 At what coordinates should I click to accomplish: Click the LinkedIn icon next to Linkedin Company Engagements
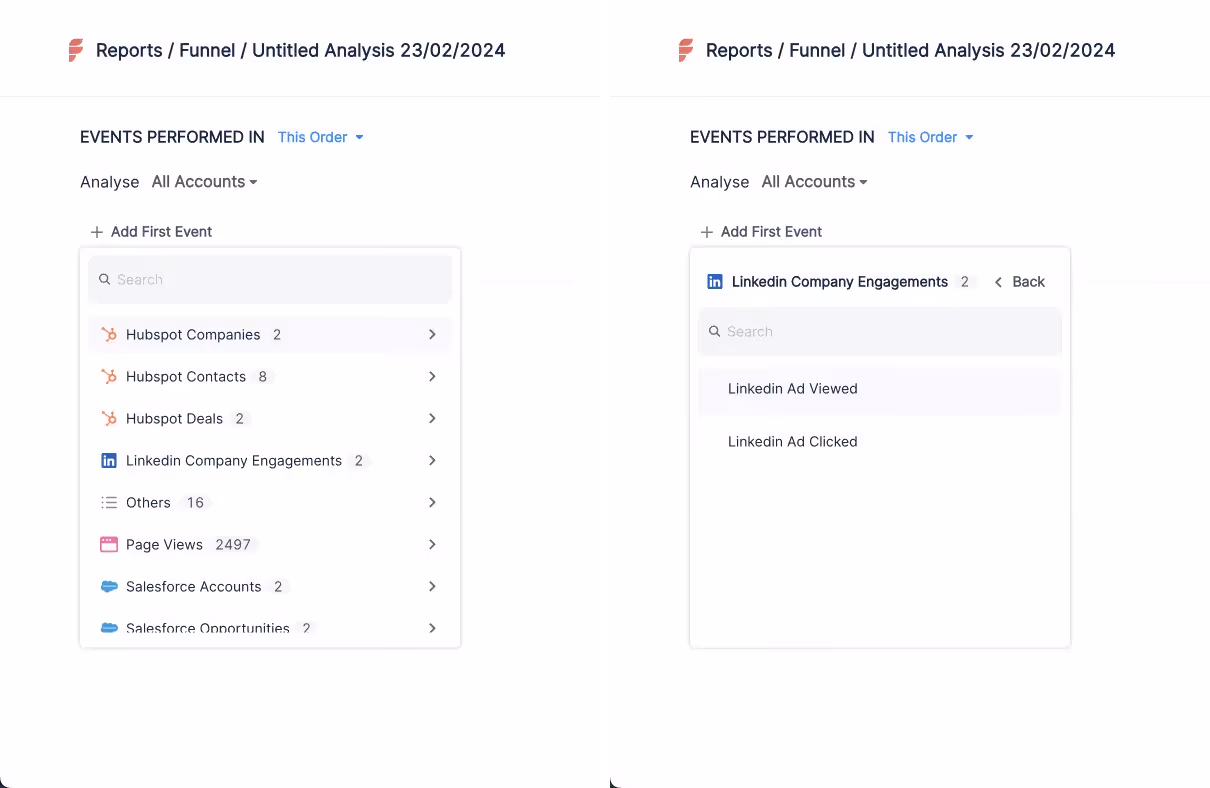pyautogui.click(x=109, y=460)
